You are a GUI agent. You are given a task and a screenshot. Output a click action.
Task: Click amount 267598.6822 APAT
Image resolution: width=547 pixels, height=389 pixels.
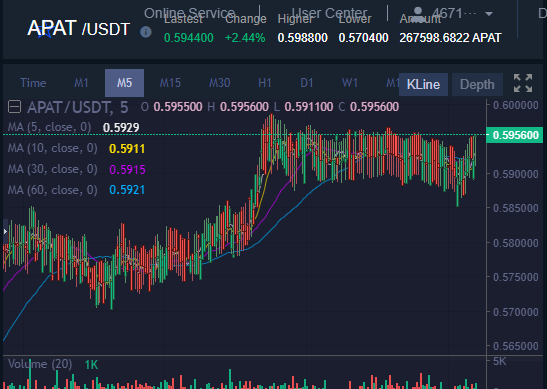(450, 38)
